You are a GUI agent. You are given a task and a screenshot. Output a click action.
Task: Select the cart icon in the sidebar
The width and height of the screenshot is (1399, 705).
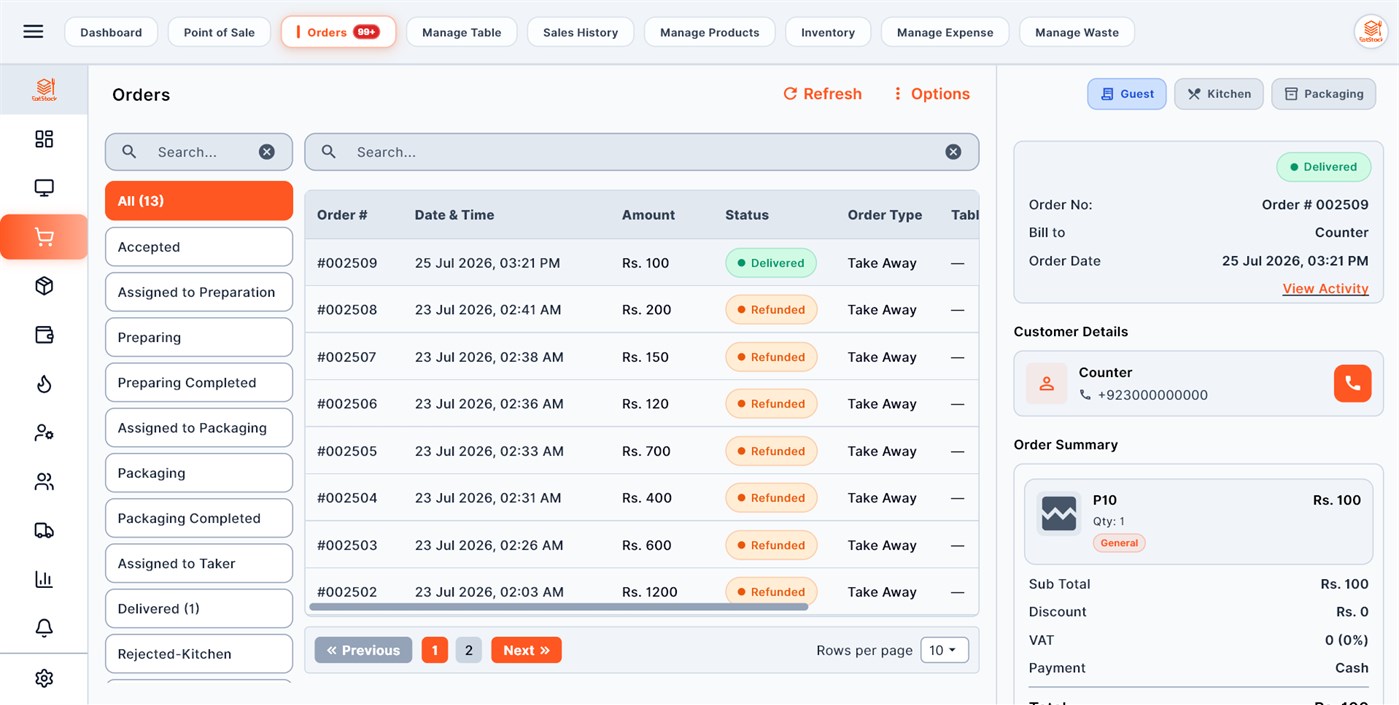pyautogui.click(x=44, y=237)
